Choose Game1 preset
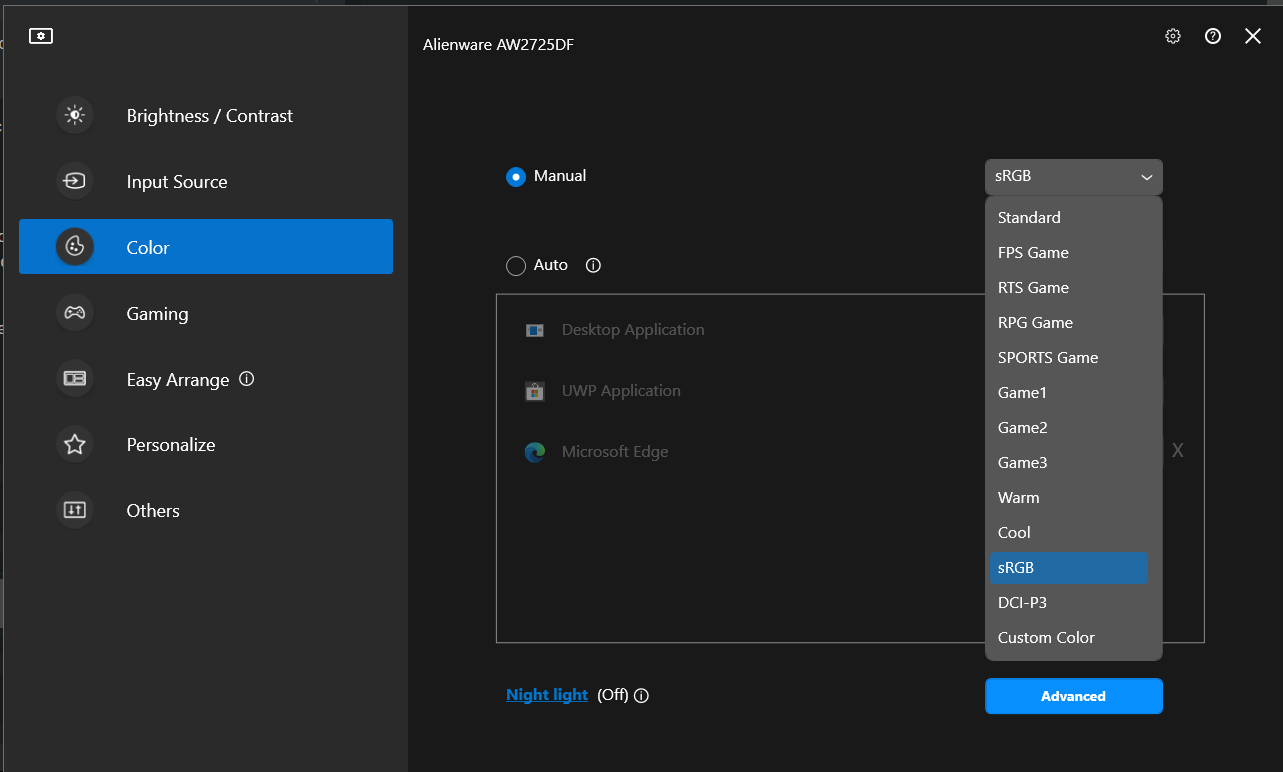Image resolution: width=1283 pixels, height=772 pixels. (1068, 392)
